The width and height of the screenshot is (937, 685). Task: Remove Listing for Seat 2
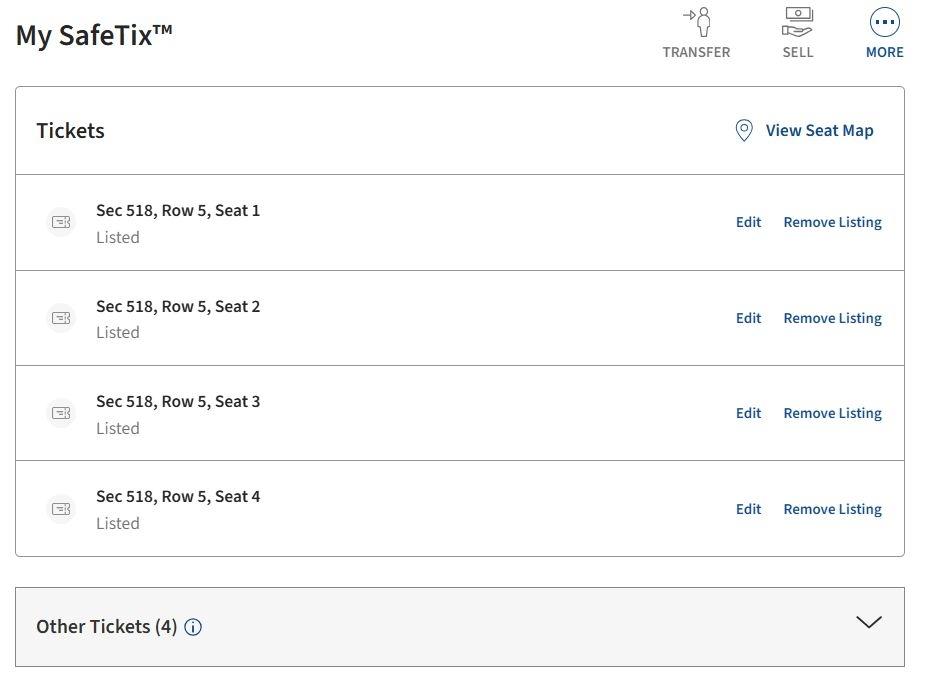pos(832,318)
